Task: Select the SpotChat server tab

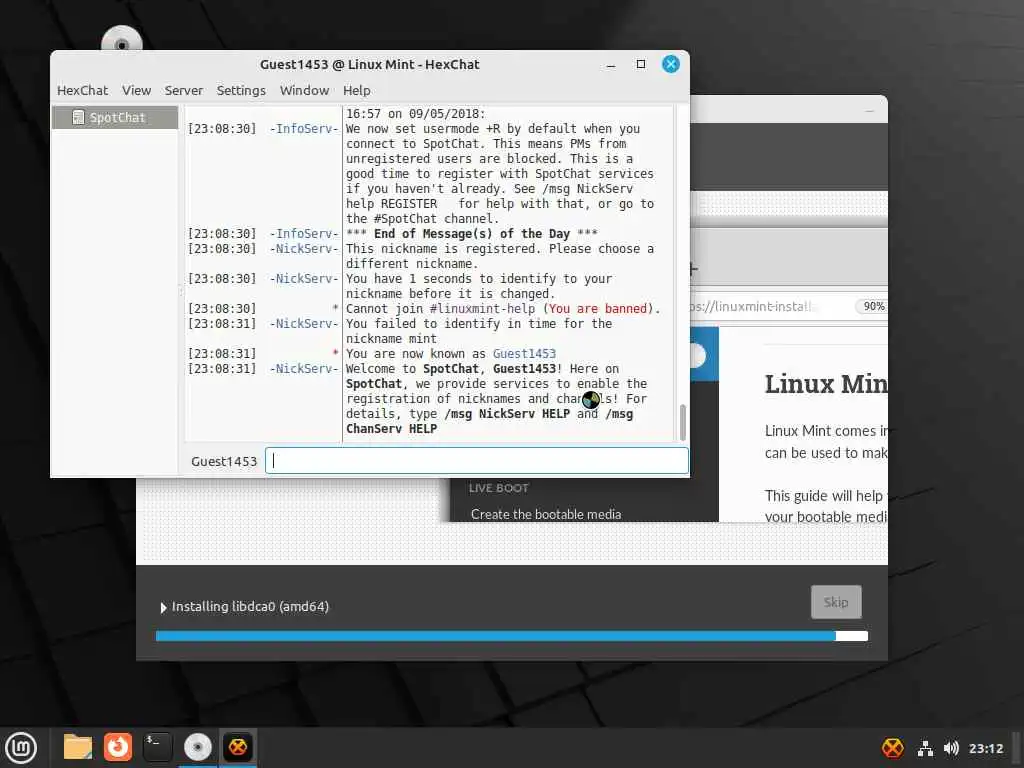Action: (x=115, y=118)
